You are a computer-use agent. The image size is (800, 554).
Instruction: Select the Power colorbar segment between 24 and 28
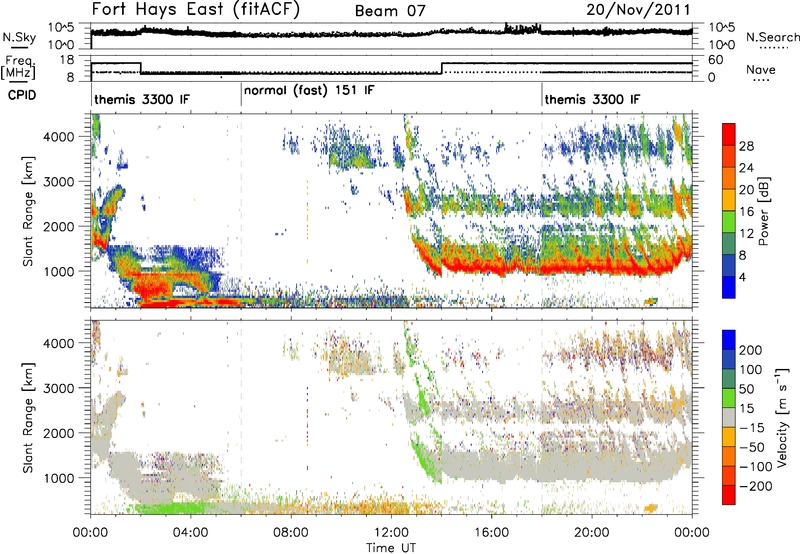(729, 156)
